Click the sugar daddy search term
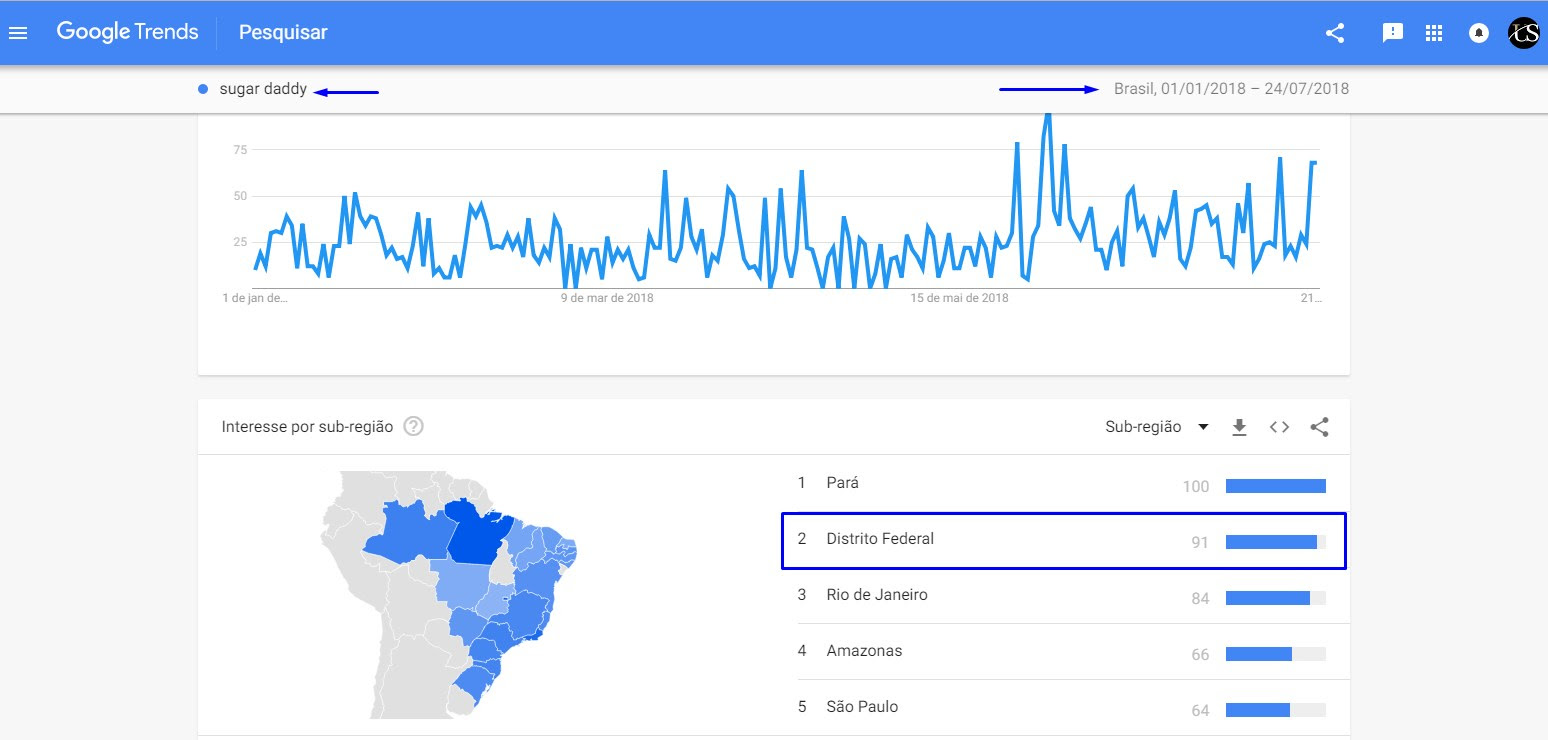Image resolution: width=1548 pixels, height=740 pixels. 263,89
